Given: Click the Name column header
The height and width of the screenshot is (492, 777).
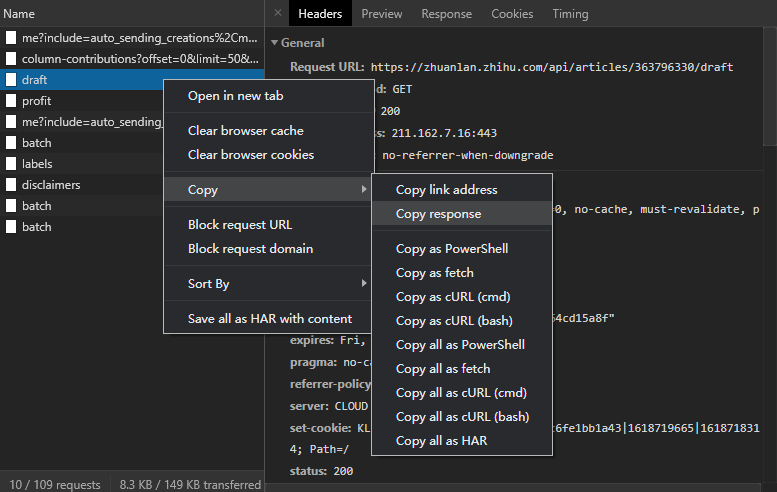Looking at the screenshot, I should pyautogui.click(x=19, y=14).
